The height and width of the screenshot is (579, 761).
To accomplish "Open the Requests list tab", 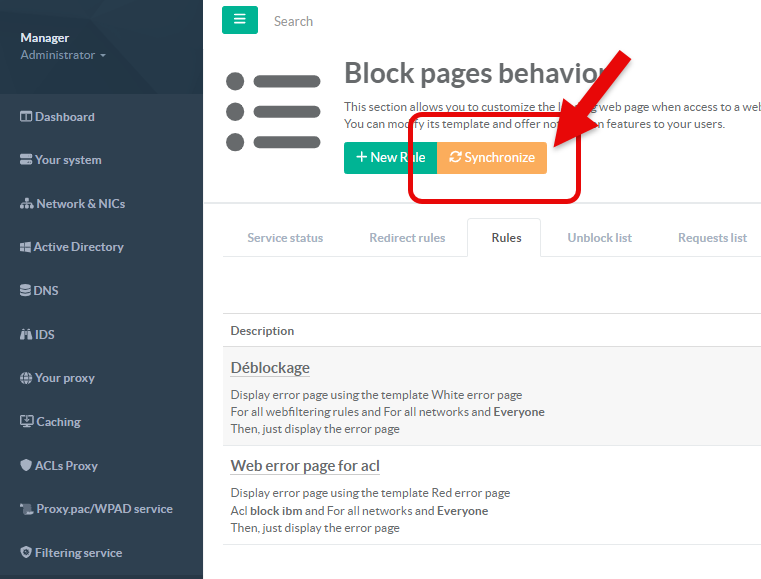I will [712, 238].
